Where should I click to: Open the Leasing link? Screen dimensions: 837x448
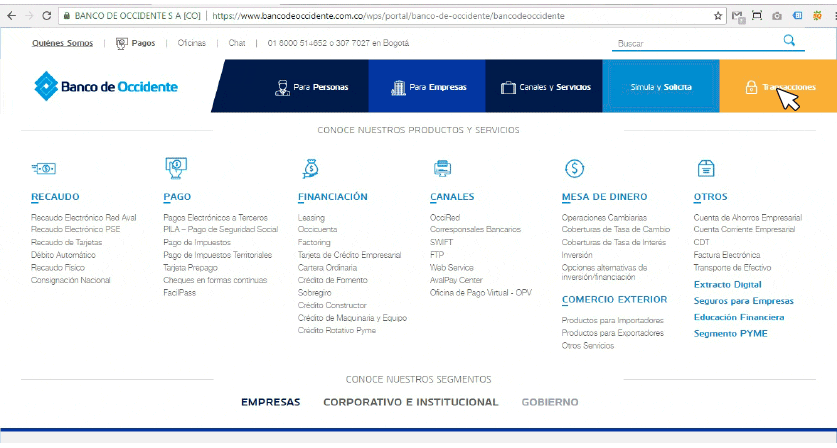tap(311, 217)
